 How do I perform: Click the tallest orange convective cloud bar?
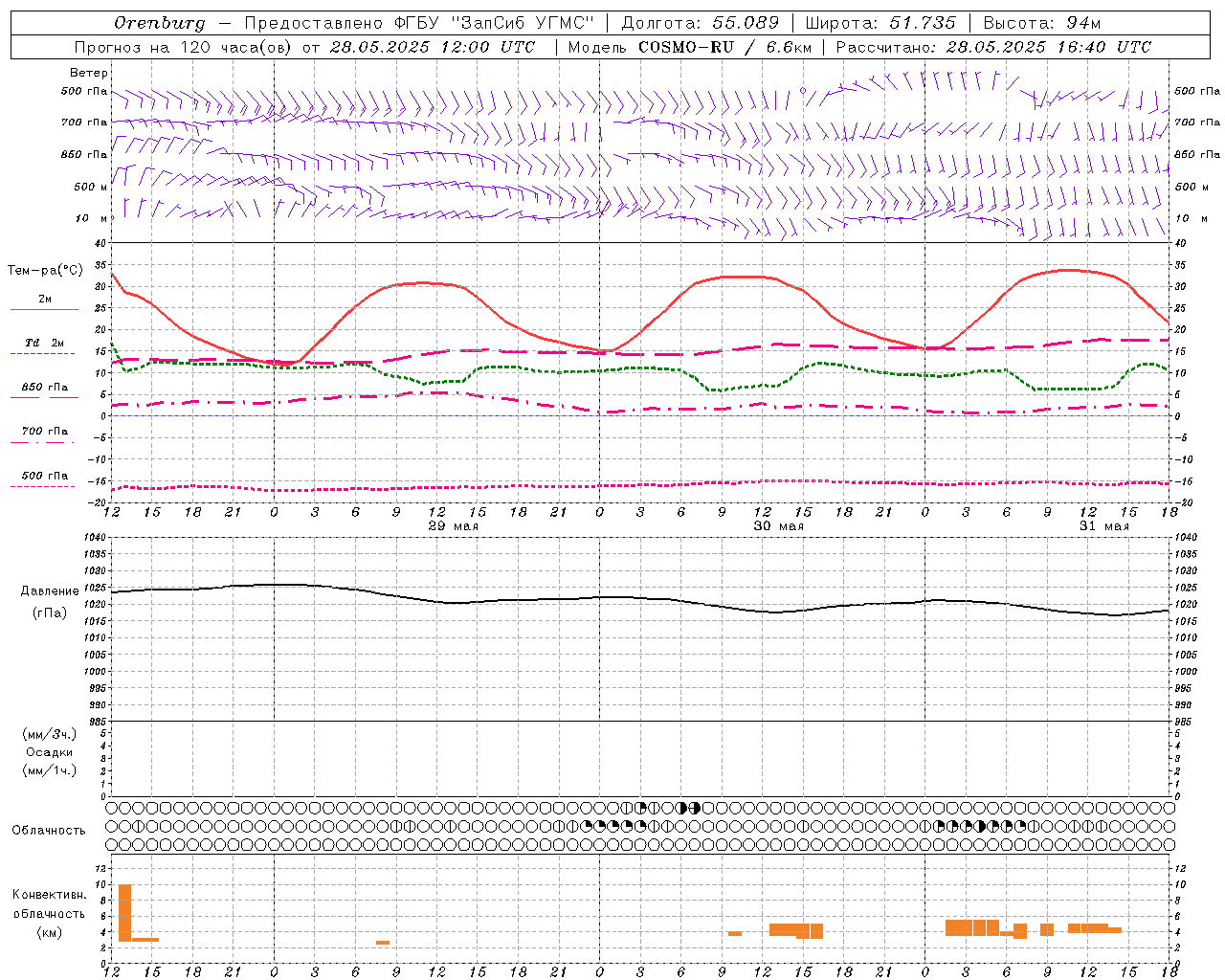pos(124,913)
